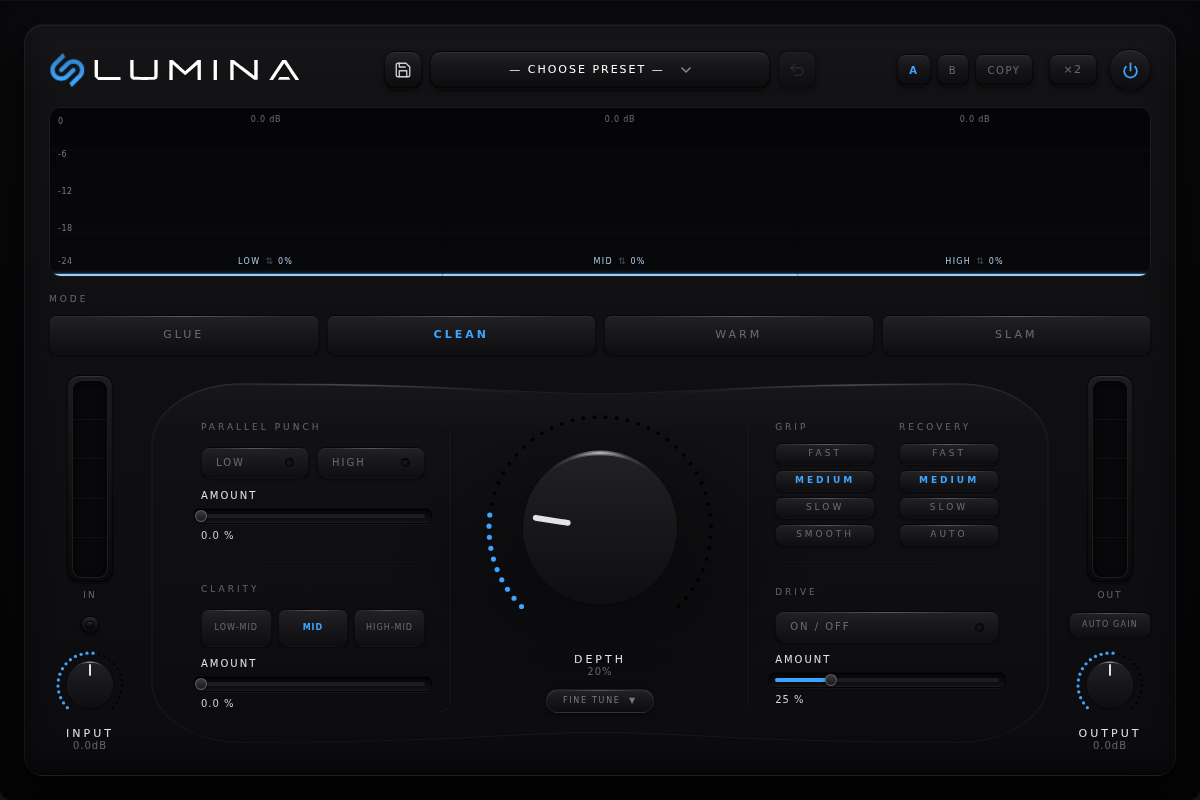The image size is (1200, 800).
Task: Click the Lumina logo icon
Action: click(67, 70)
